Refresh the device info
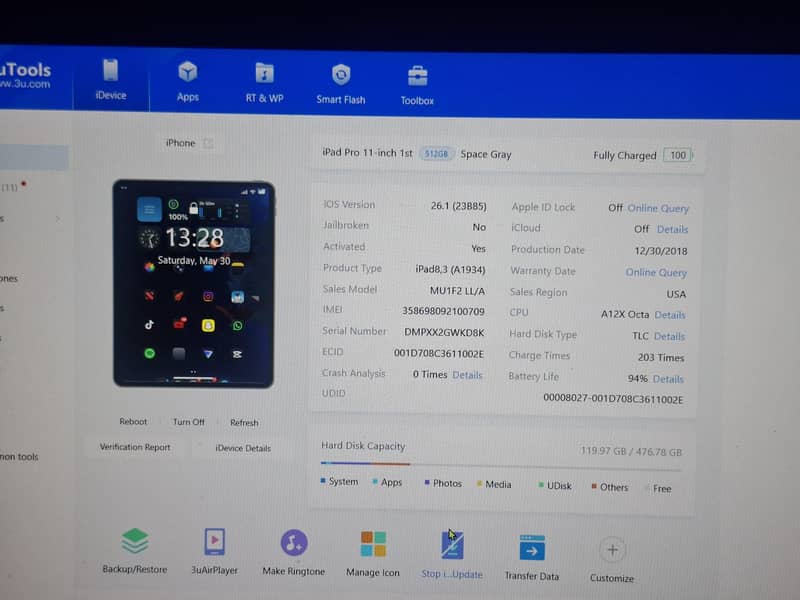 pos(244,422)
